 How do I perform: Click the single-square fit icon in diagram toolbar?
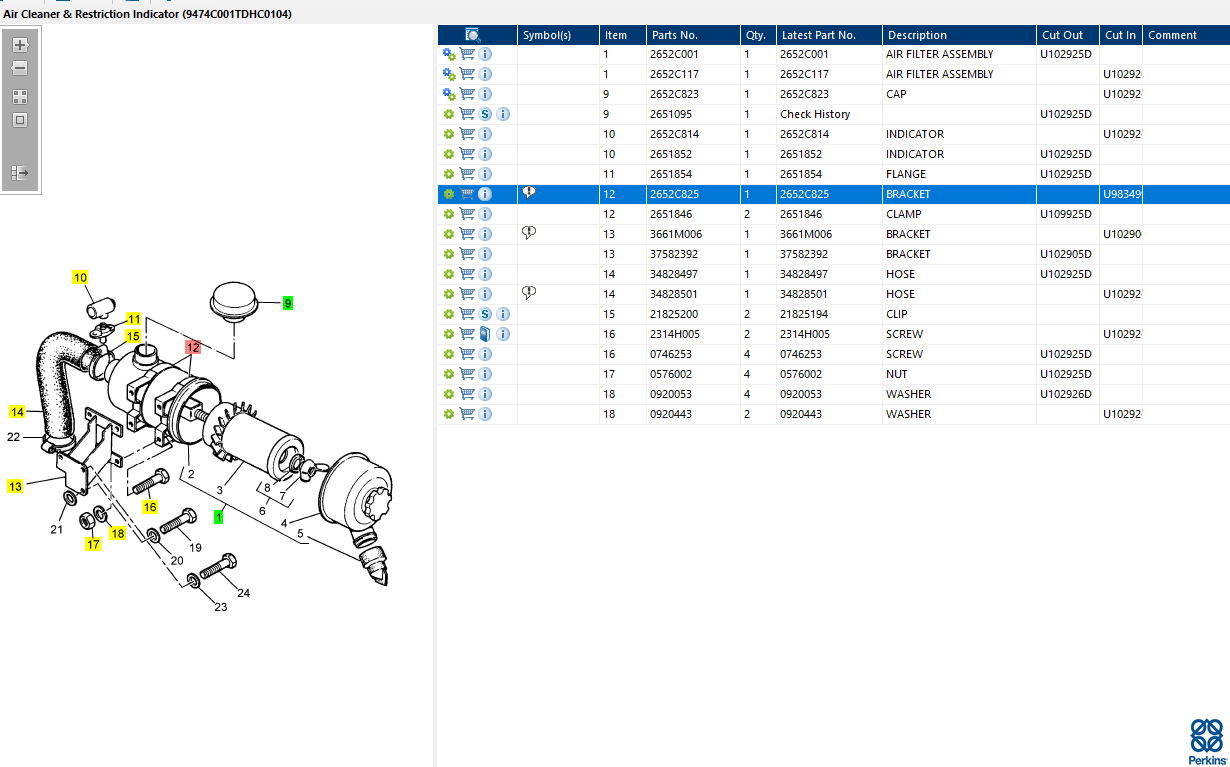point(20,120)
